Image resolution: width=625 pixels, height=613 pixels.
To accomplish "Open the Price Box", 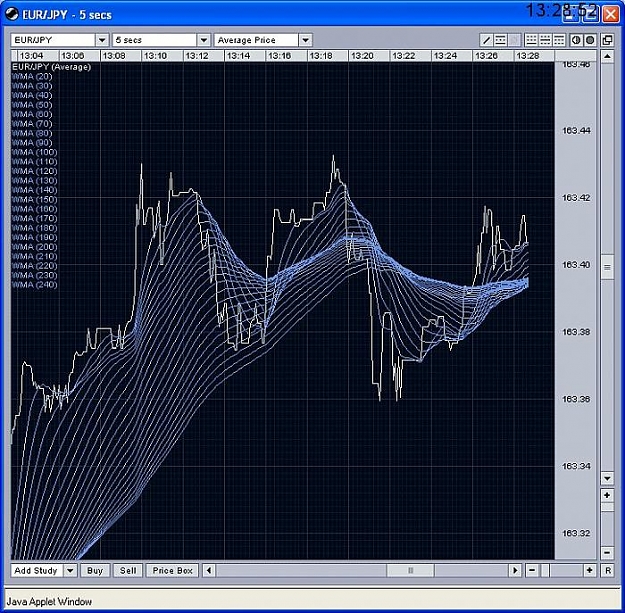I will coord(172,570).
